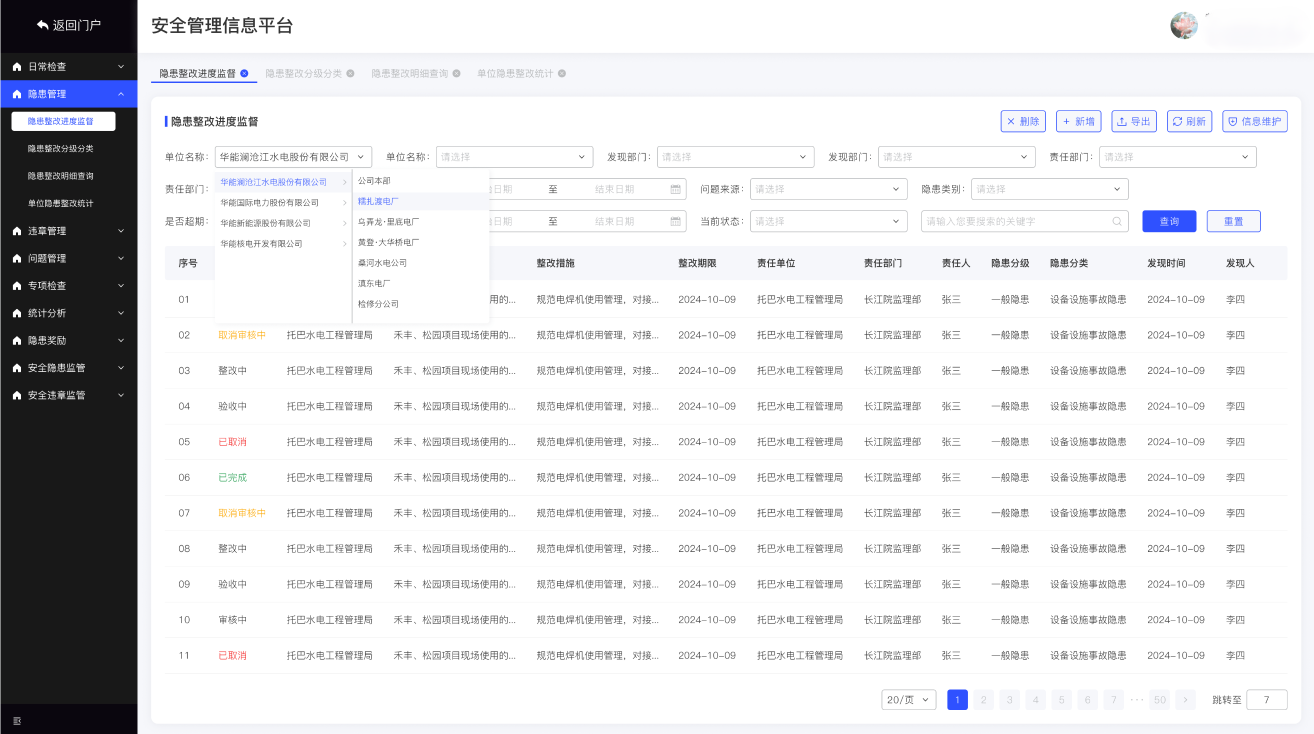The image size is (1314, 734).
Task: Expand 华能国际电力股份有限公司 in the cascader list
Action: point(283,203)
